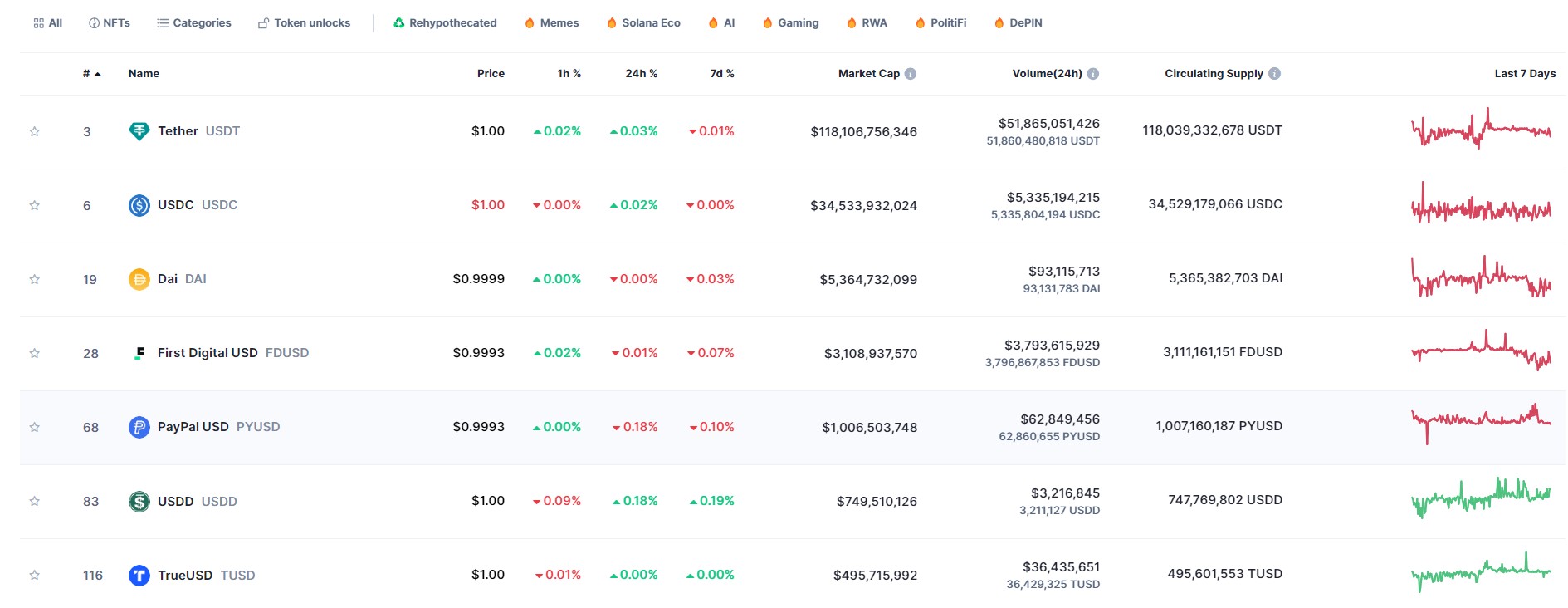Show Market Cap info tooltip icon
This screenshot has width=1568, height=608.
tap(911, 74)
